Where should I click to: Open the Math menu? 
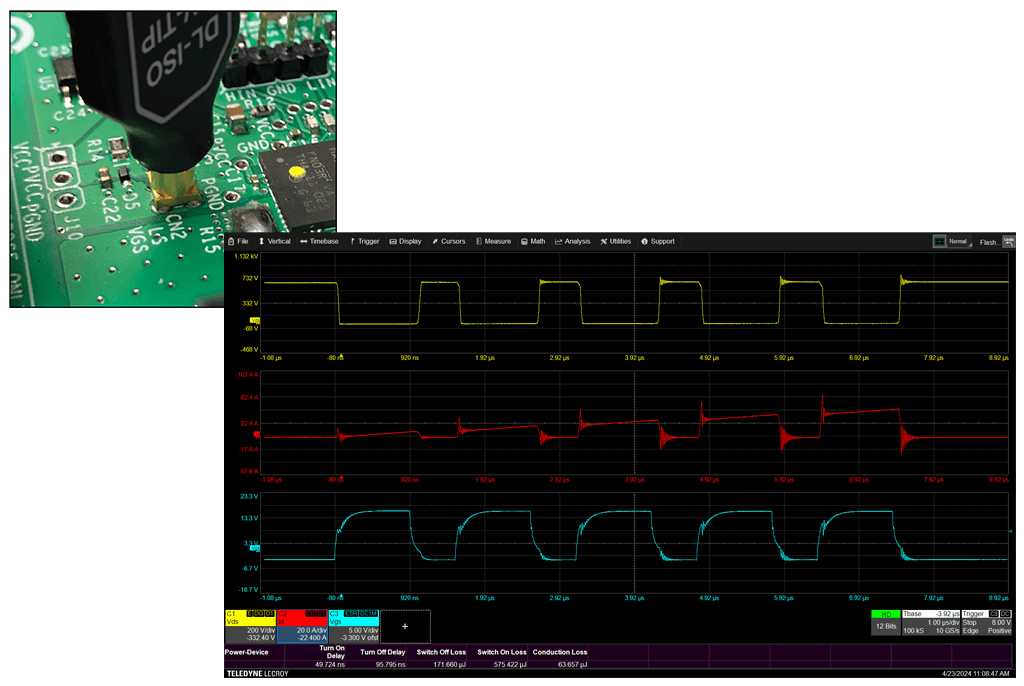[x=533, y=241]
